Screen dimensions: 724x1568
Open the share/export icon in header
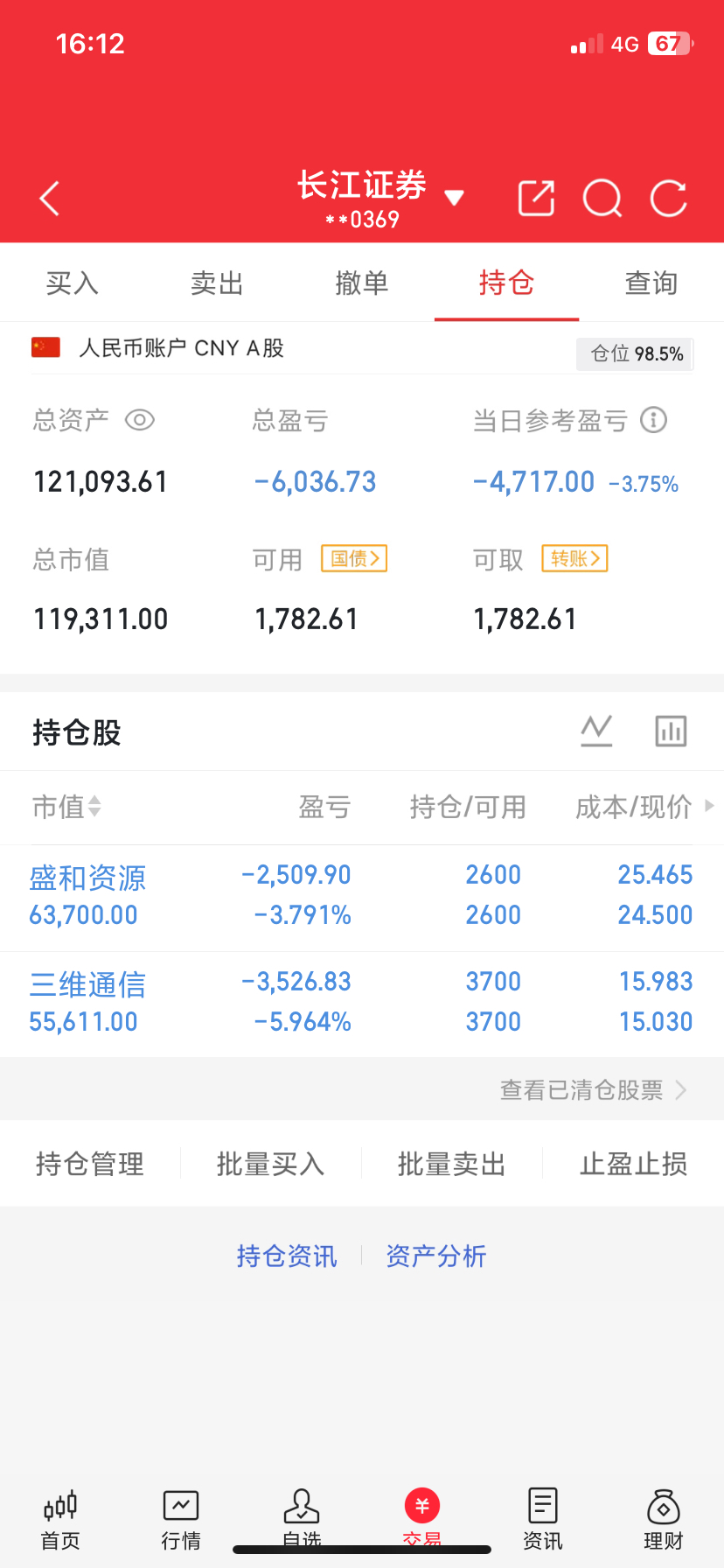[x=536, y=199]
